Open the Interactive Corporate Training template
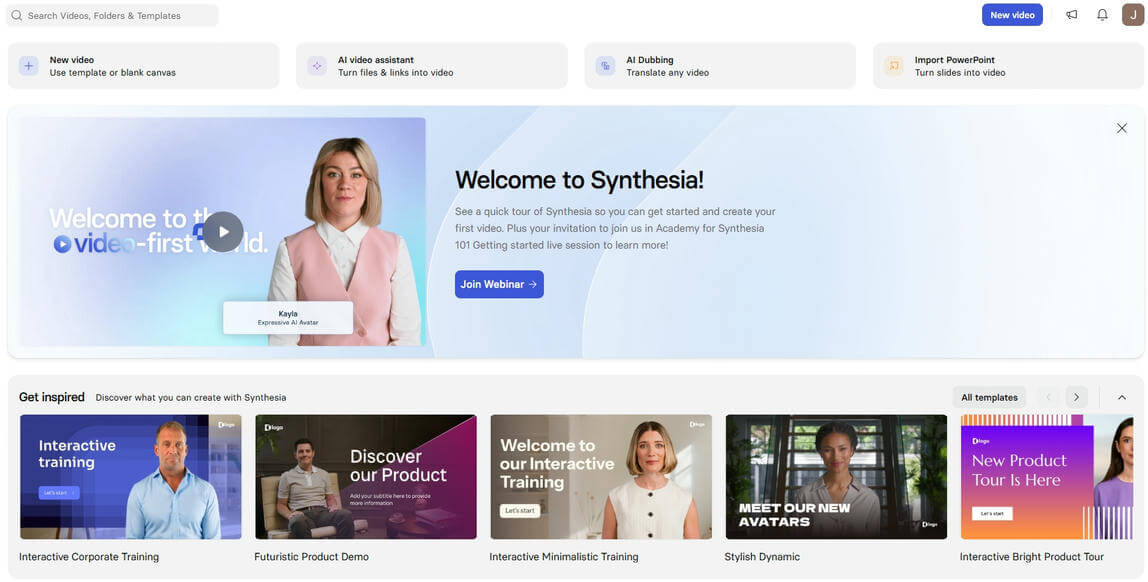Viewport: 1148px width, 582px height. [130, 477]
